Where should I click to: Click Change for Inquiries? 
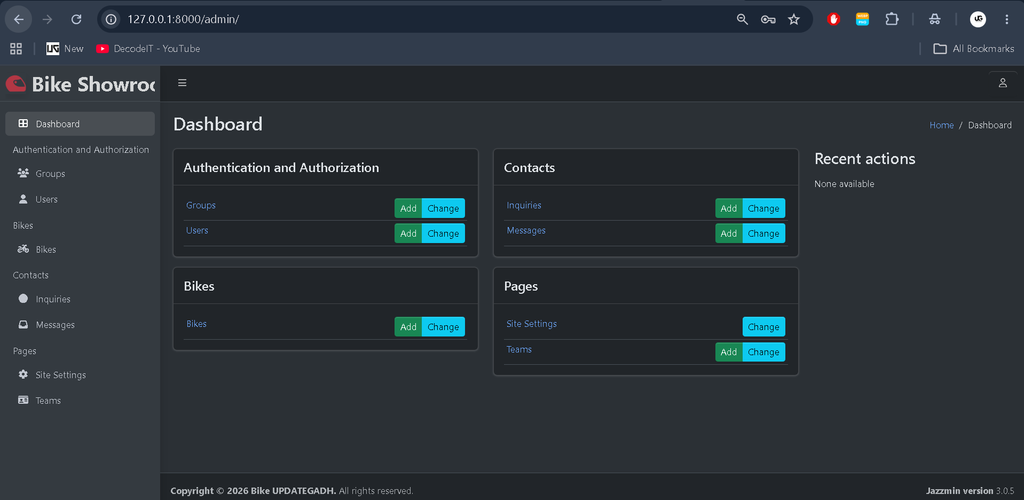click(x=764, y=208)
